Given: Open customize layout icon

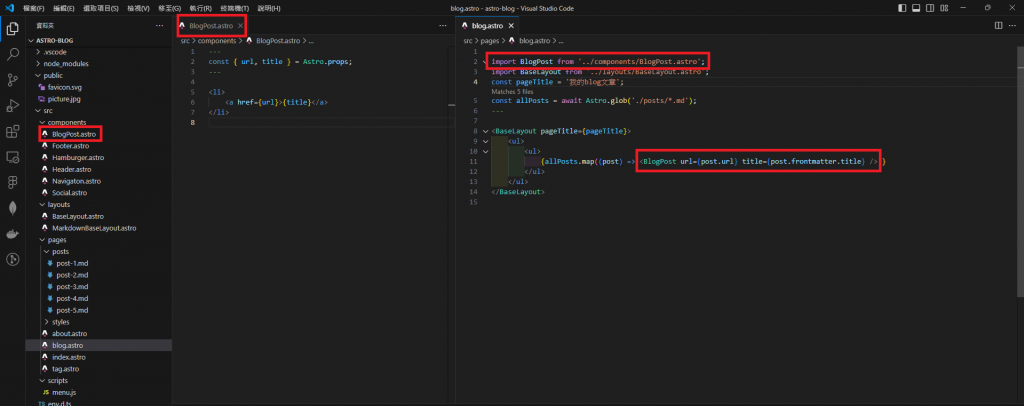Looking at the screenshot, I should point(945,8).
